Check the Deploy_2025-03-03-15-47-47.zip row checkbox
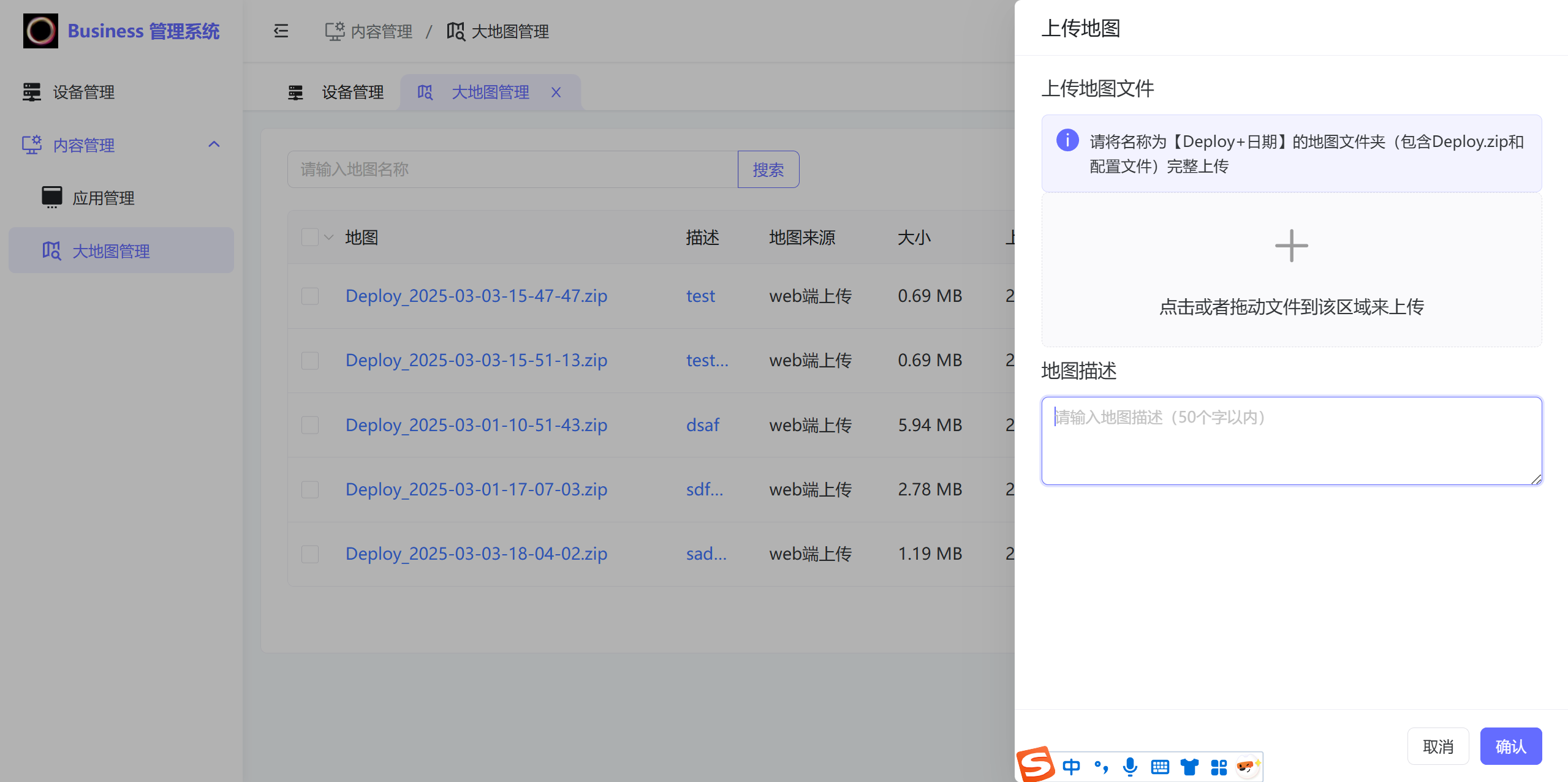 tap(309, 296)
